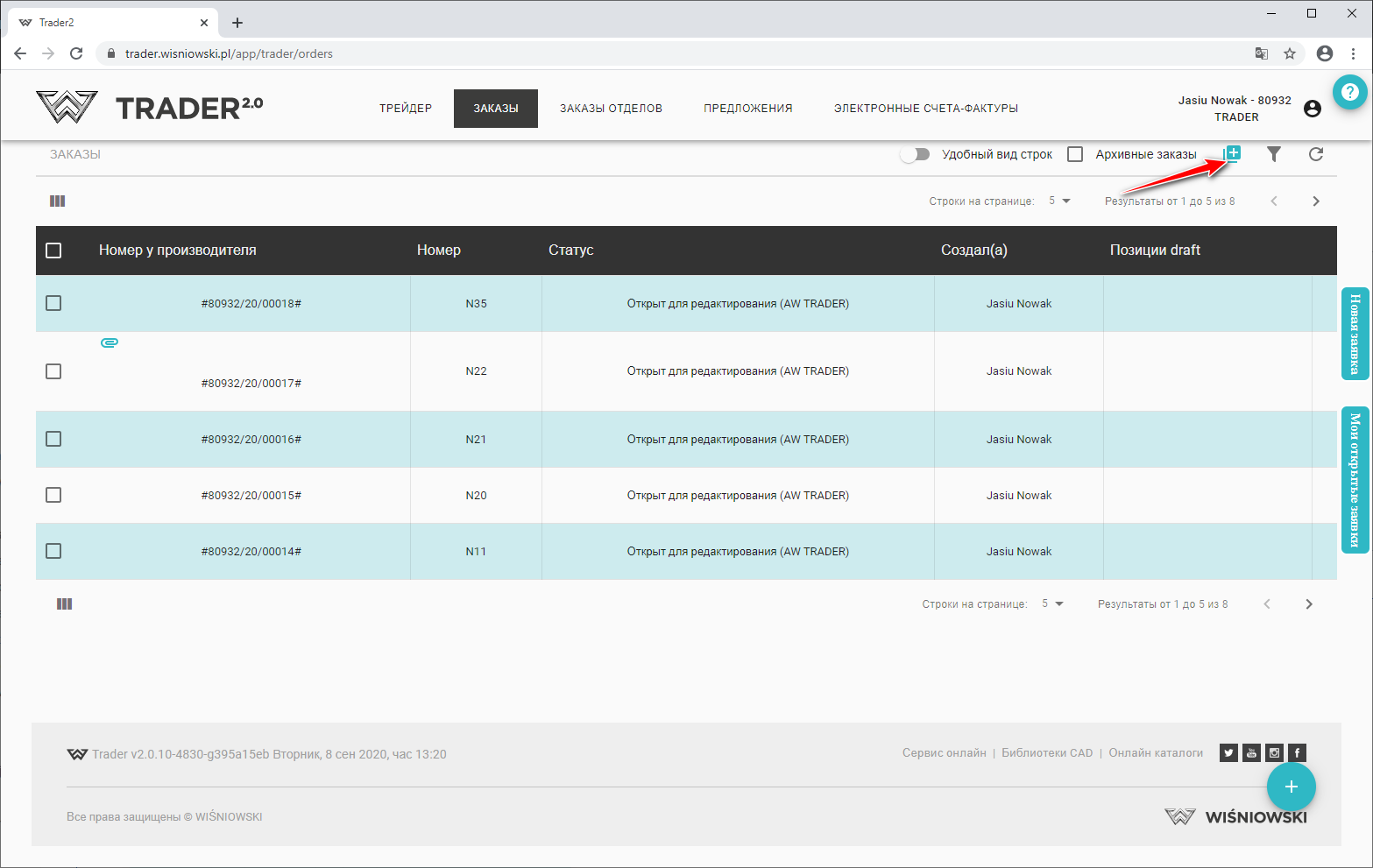Open the Новая заявка side panel
This screenshot has height=868, width=1373.
[x=1355, y=334]
